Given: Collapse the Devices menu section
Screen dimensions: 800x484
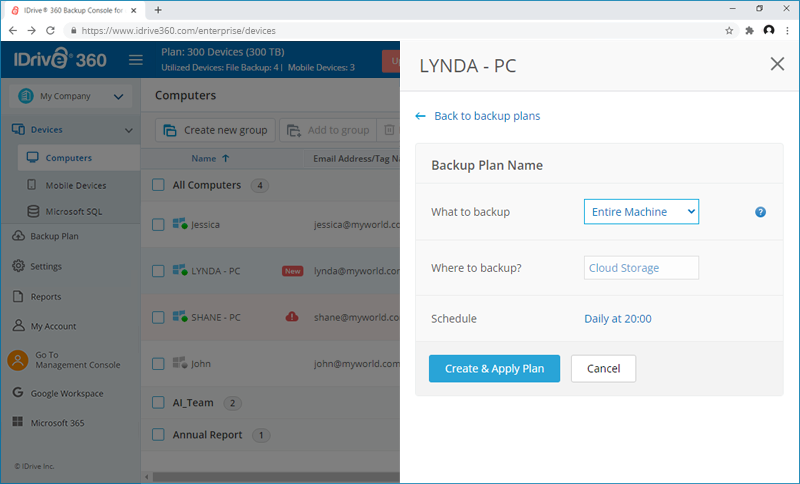Looking at the screenshot, I should 129,130.
